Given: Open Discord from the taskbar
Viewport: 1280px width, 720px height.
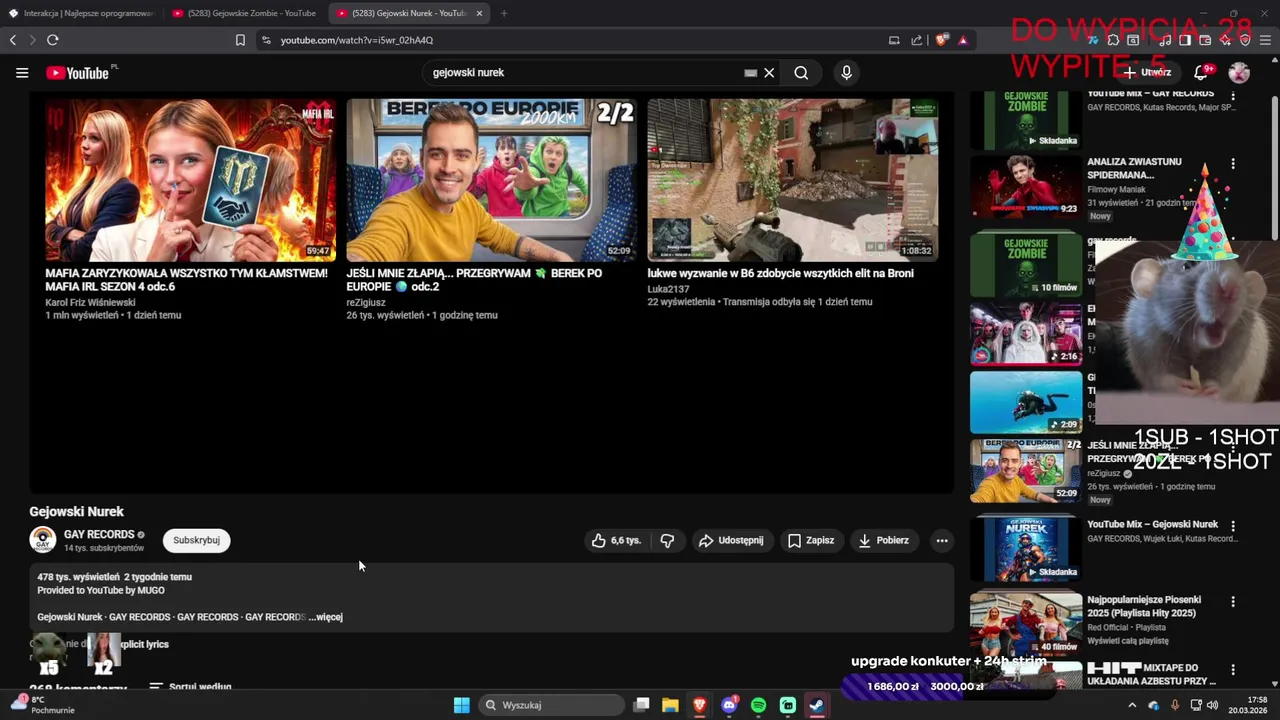Looking at the screenshot, I should coord(729,705).
